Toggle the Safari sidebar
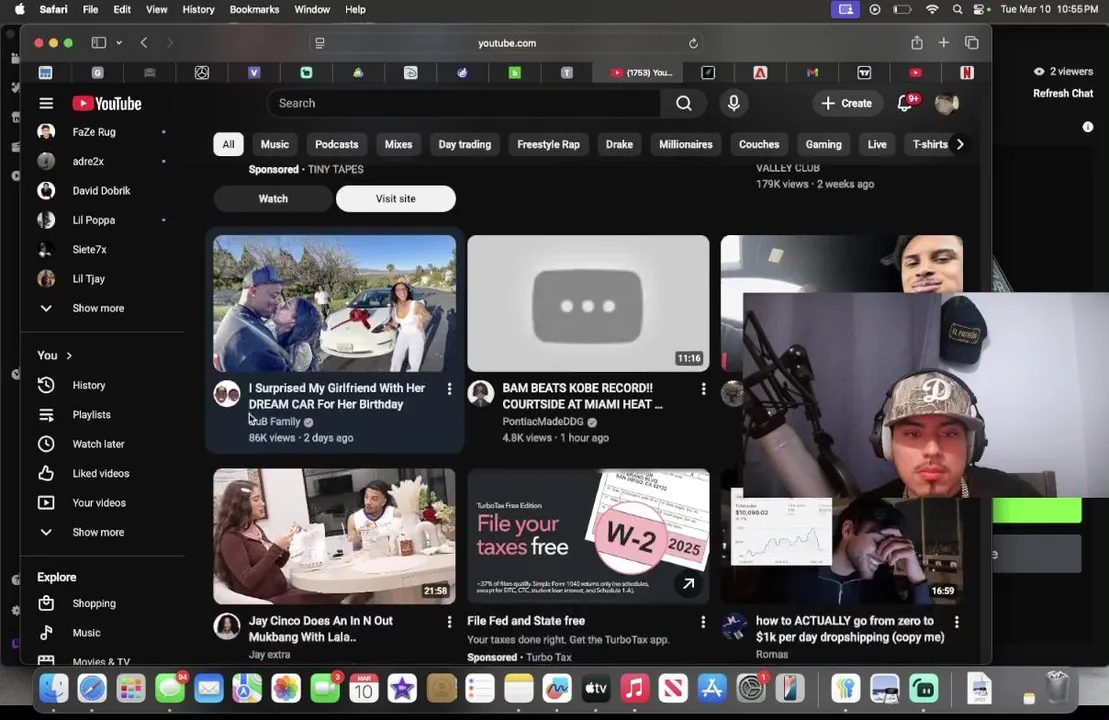The height and width of the screenshot is (720, 1109). pos(99,42)
